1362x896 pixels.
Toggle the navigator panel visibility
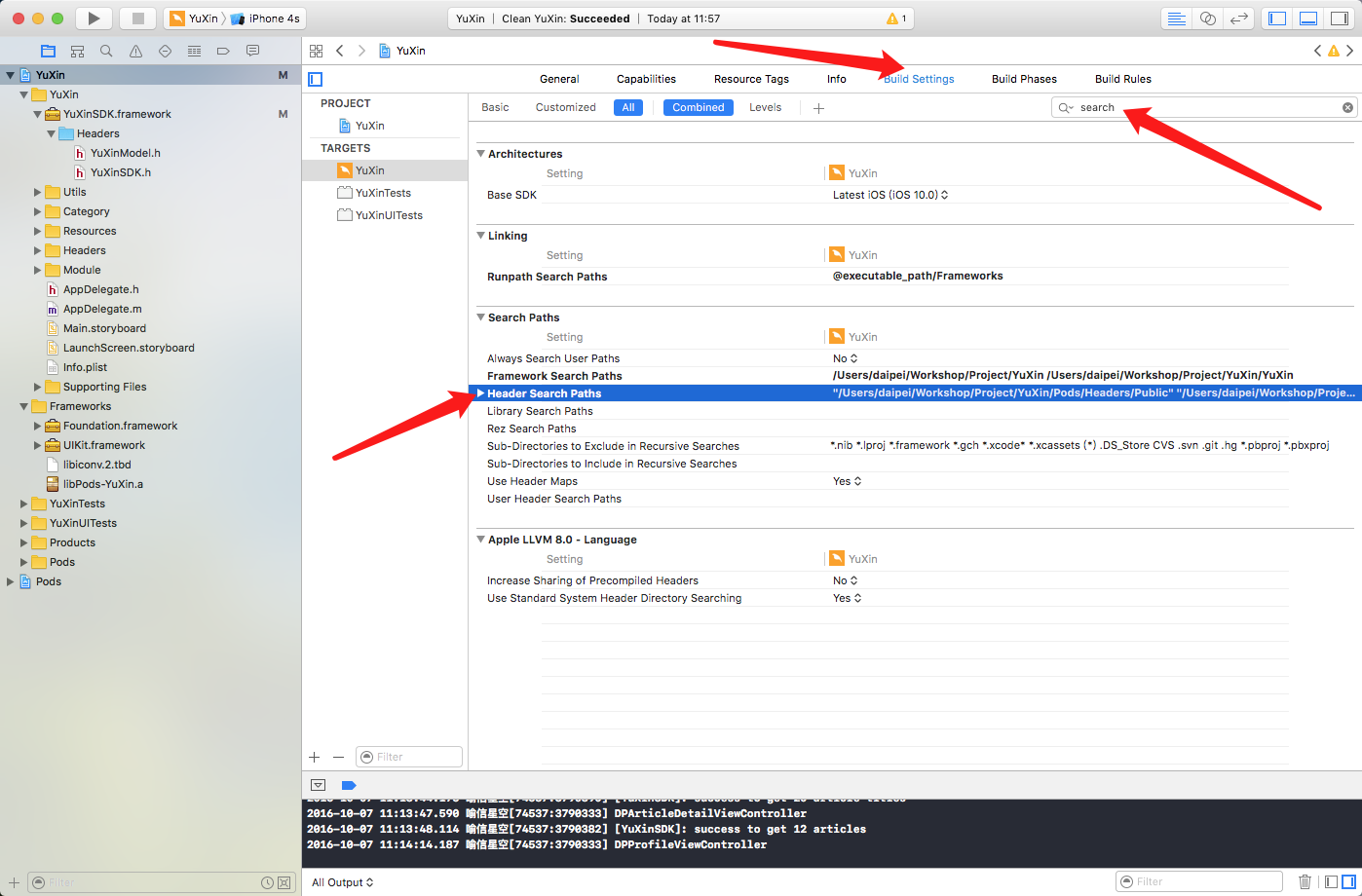[1277, 19]
